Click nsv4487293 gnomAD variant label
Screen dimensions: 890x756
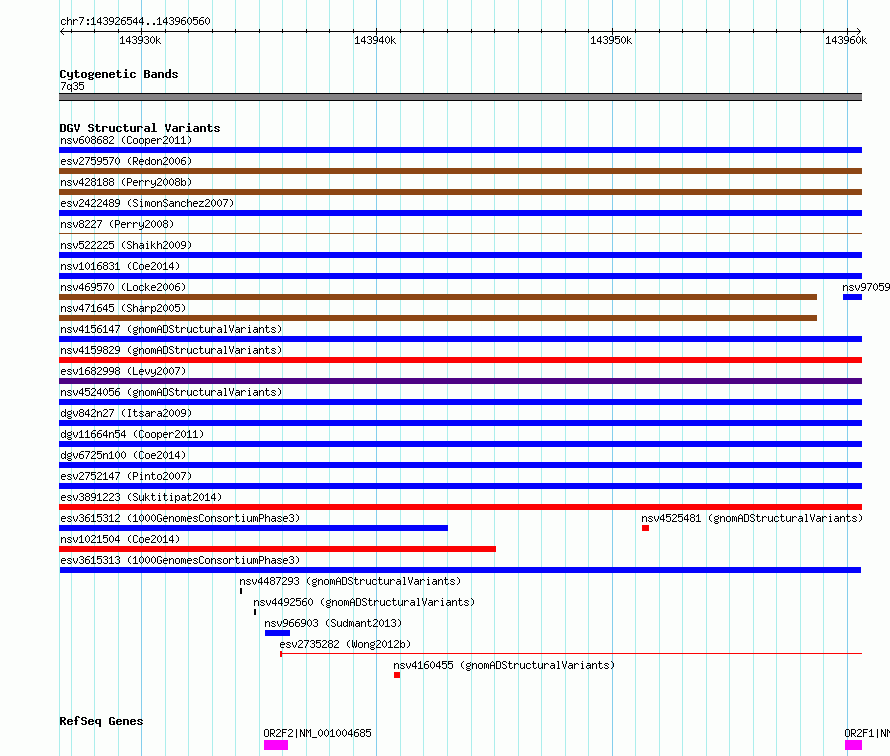(x=350, y=581)
